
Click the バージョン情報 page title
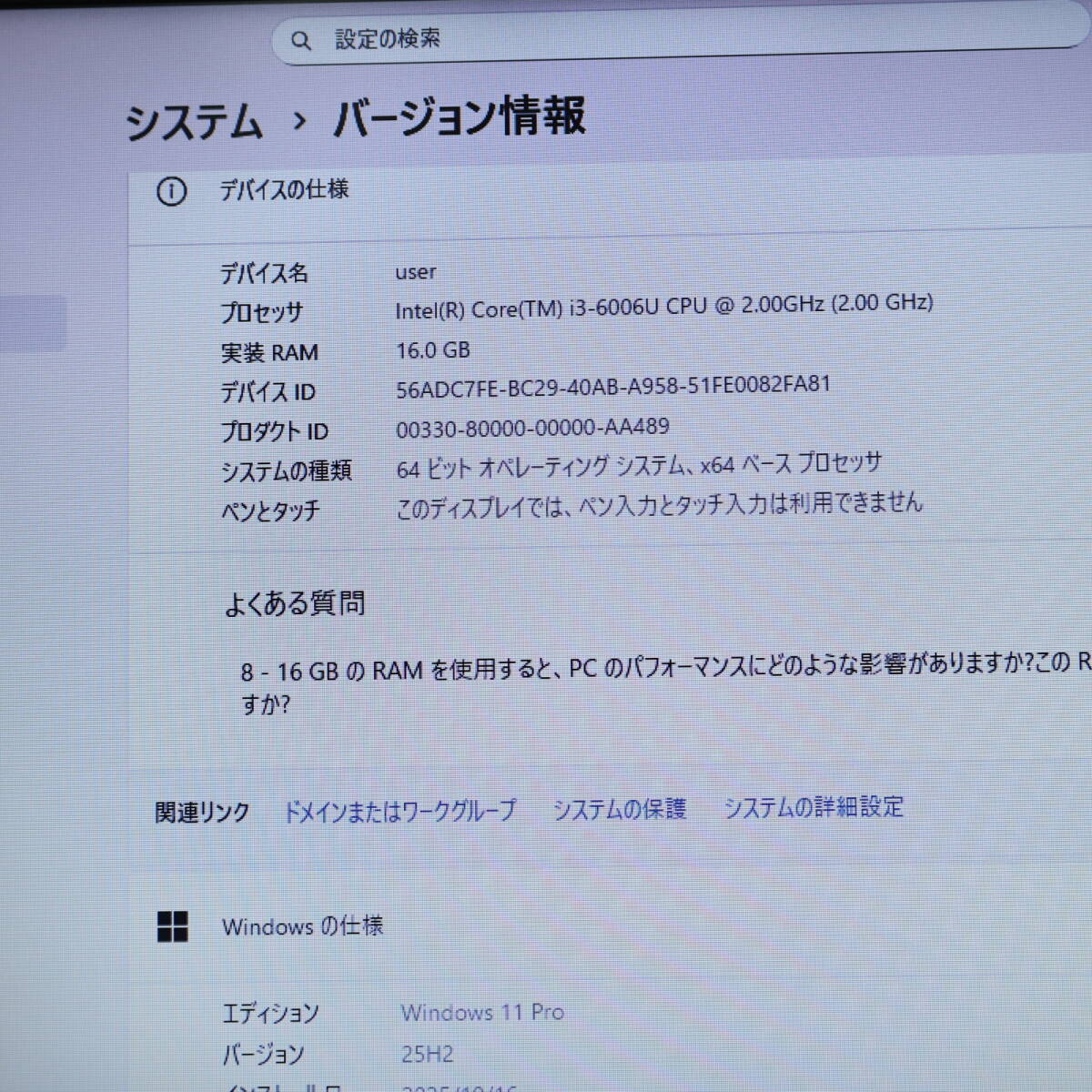click(460, 116)
